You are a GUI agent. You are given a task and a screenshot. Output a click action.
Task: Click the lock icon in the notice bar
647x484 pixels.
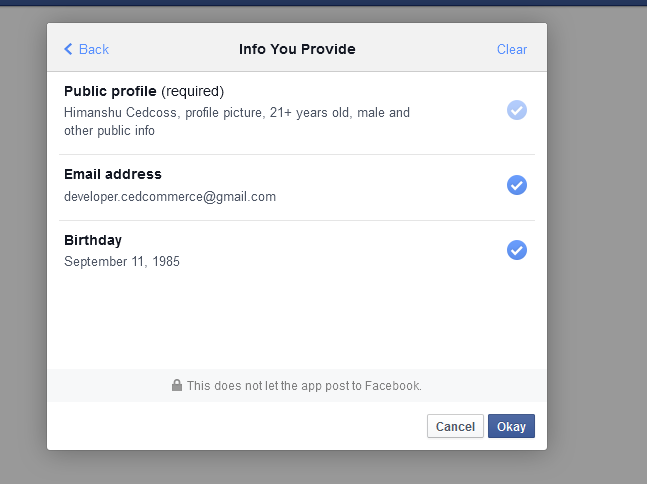[x=177, y=385]
